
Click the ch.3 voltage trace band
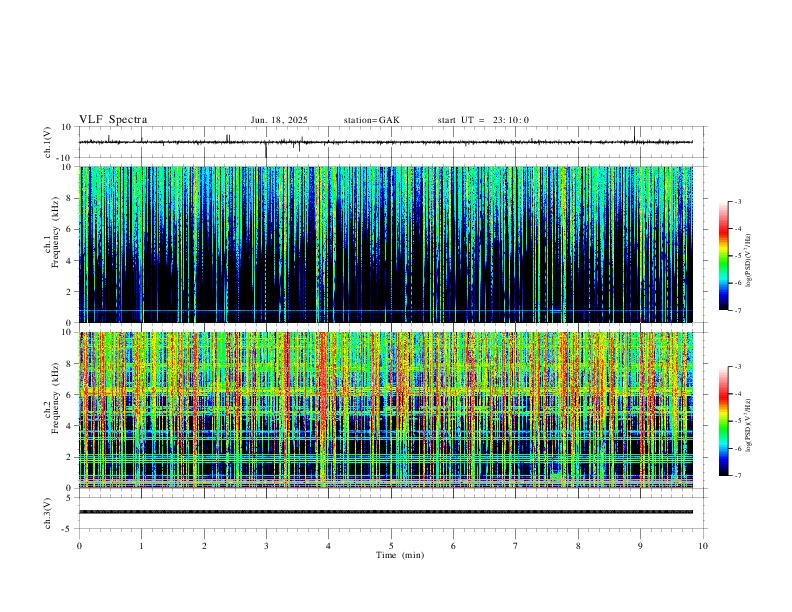[386, 512]
